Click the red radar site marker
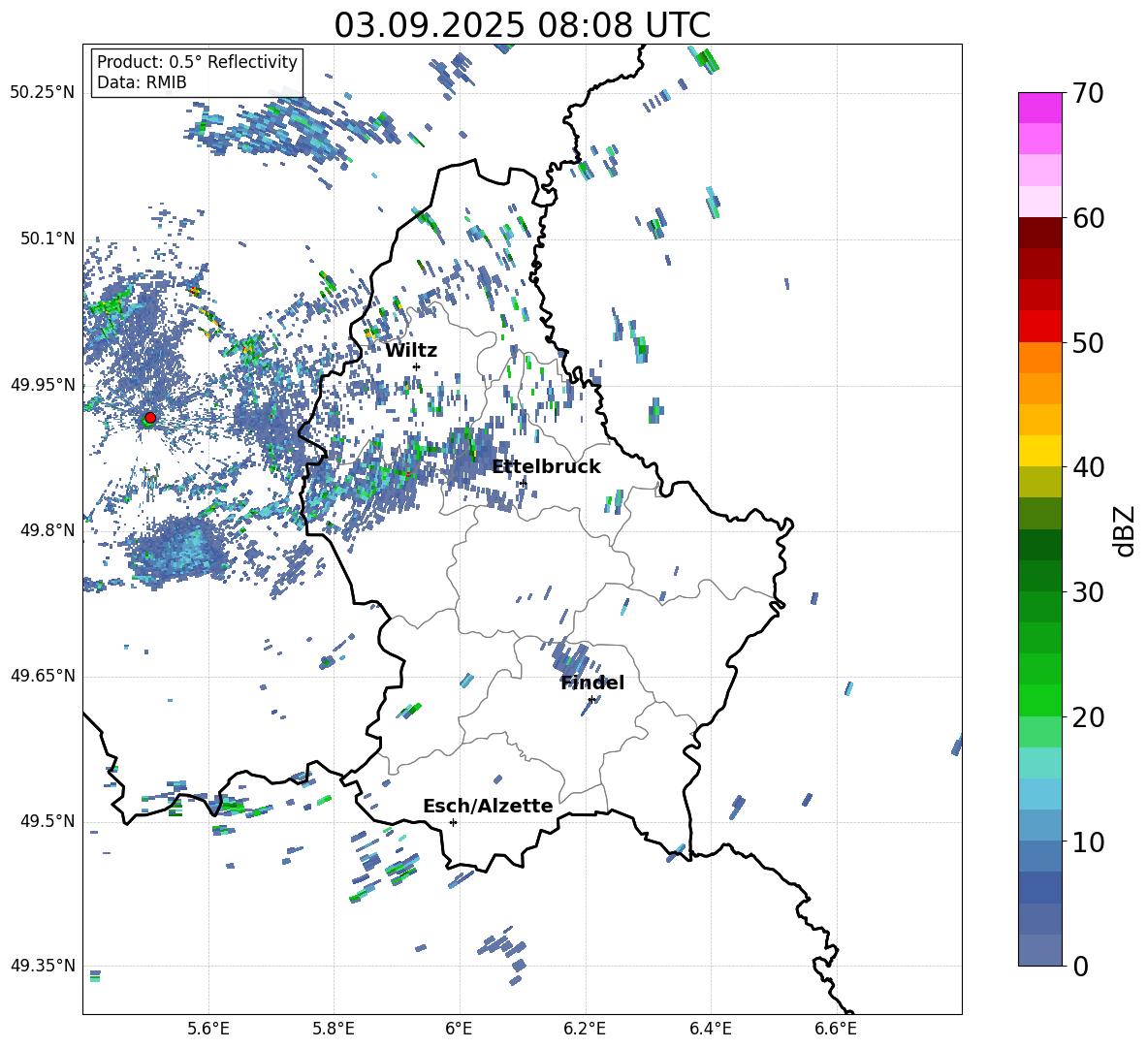Image resolution: width=1148 pixels, height=1048 pixels. pos(150,417)
